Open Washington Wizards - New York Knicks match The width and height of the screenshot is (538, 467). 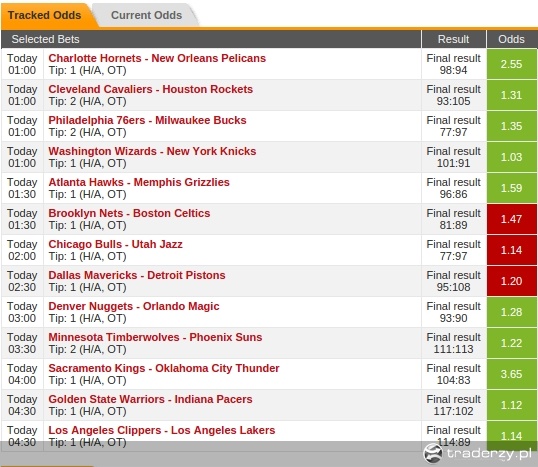pyautogui.click(x=152, y=151)
